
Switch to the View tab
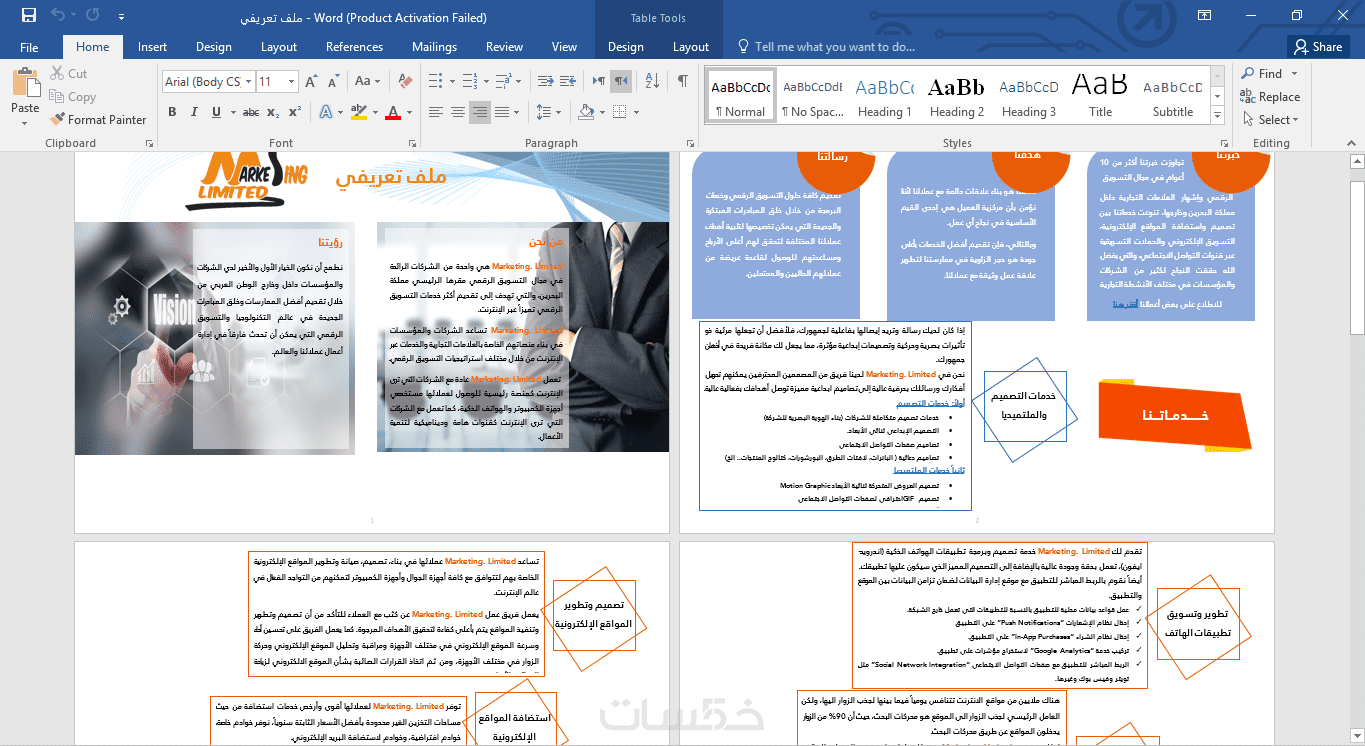564,47
